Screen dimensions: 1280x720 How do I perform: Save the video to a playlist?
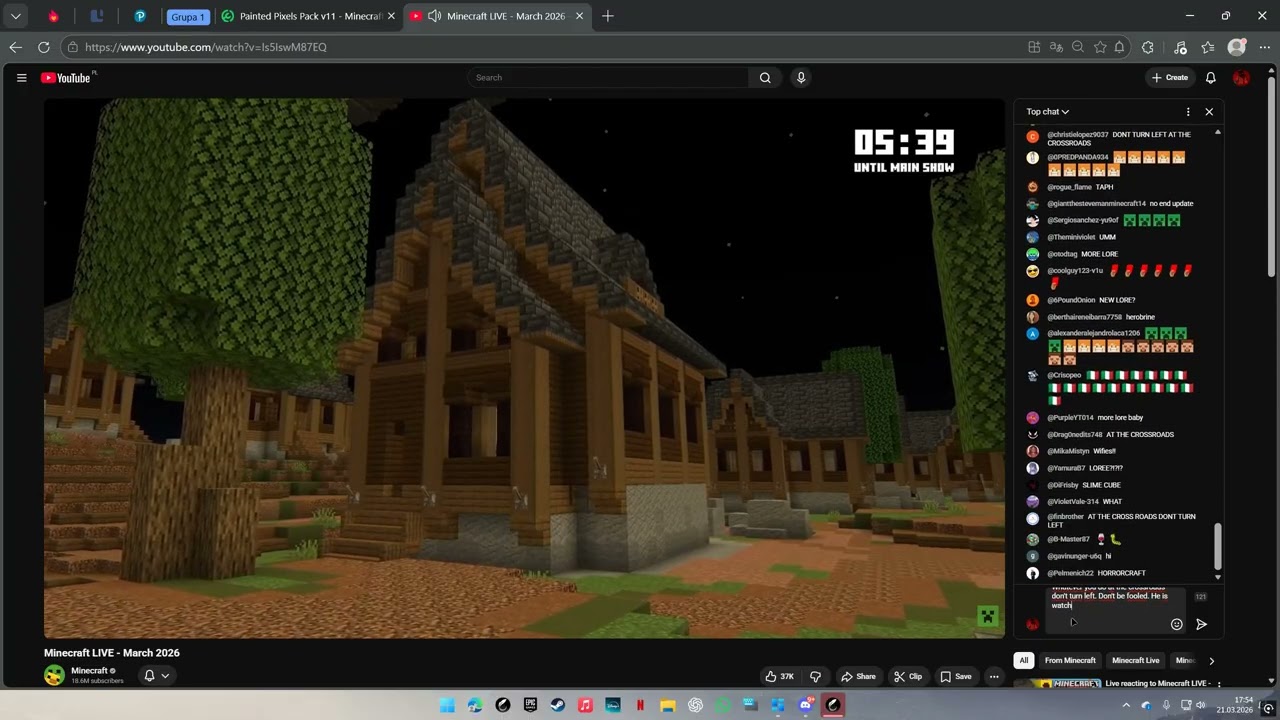(956, 676)
